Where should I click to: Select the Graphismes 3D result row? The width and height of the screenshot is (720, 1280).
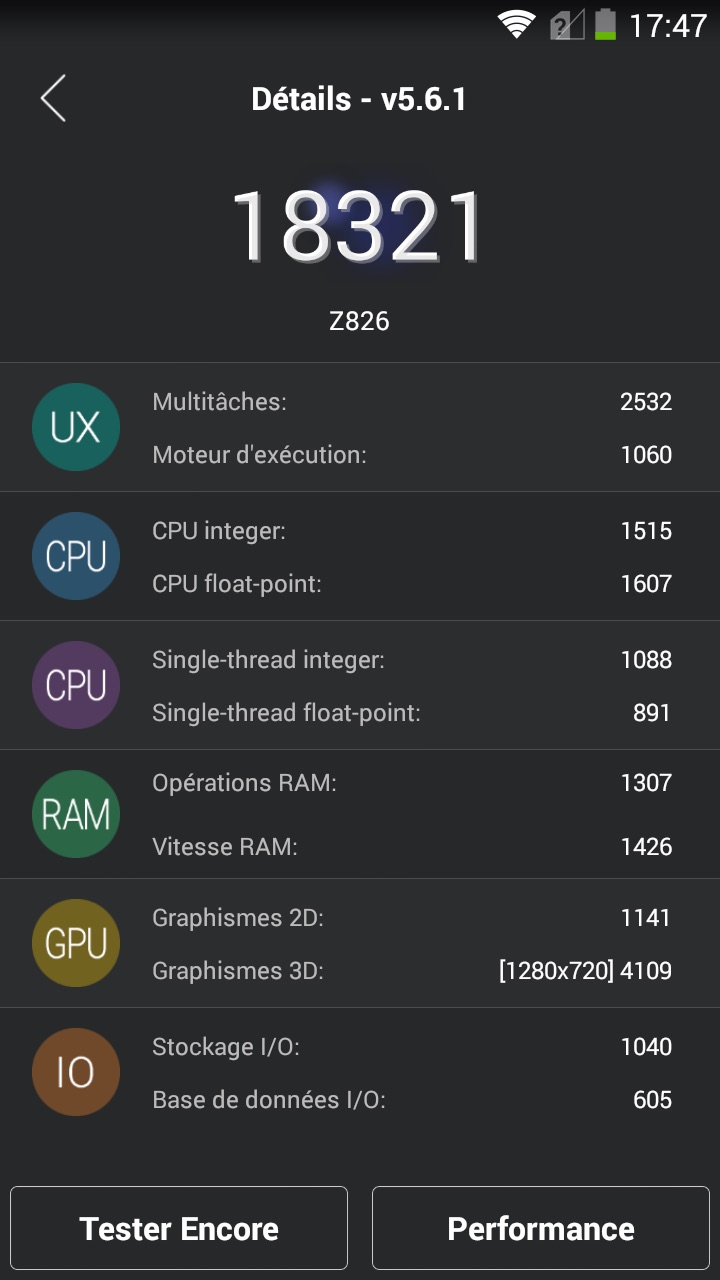[411, 971]
